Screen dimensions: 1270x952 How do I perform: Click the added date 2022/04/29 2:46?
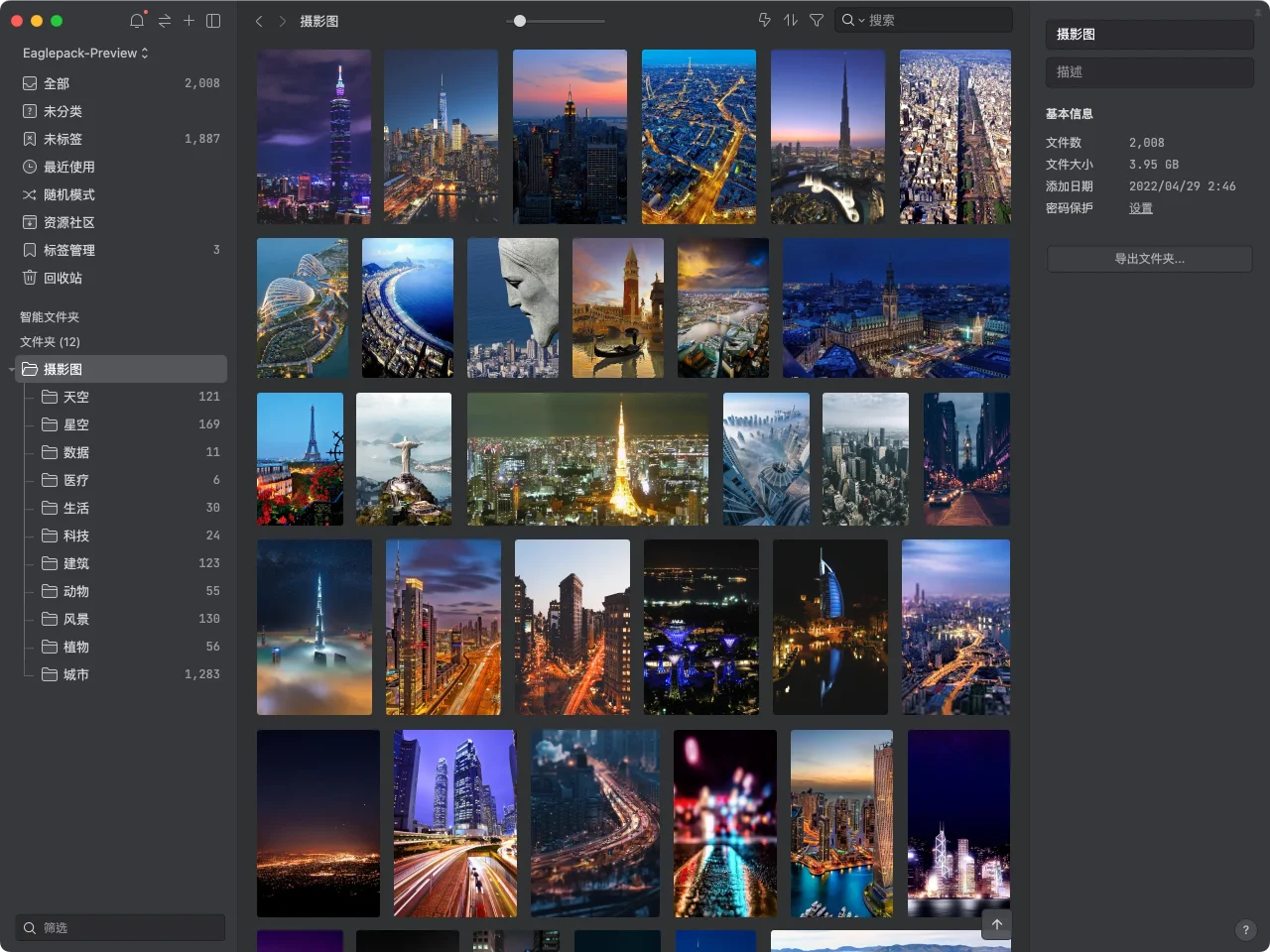(1182, 186)
